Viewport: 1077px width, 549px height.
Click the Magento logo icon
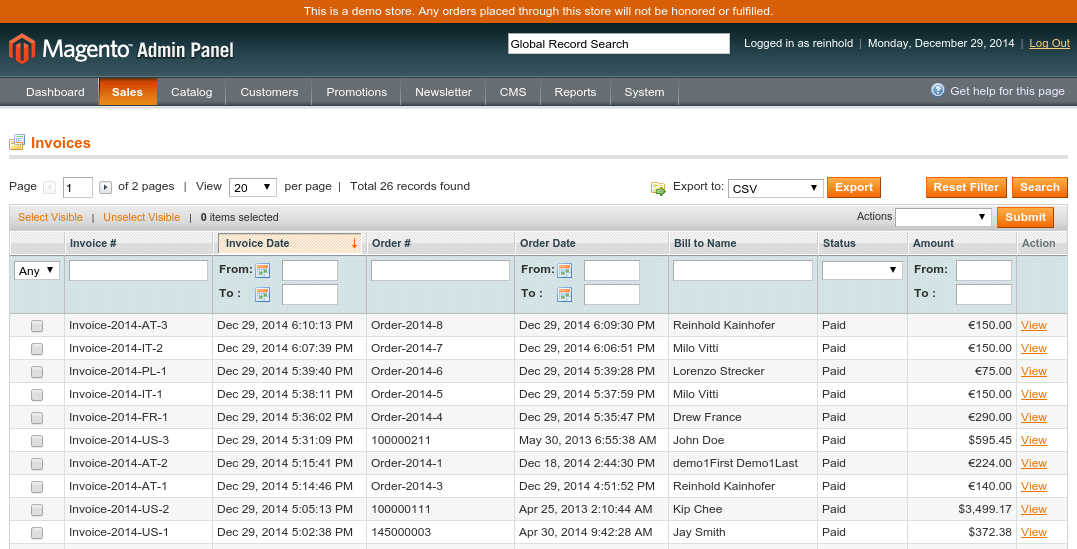click(x=22, y=48)
